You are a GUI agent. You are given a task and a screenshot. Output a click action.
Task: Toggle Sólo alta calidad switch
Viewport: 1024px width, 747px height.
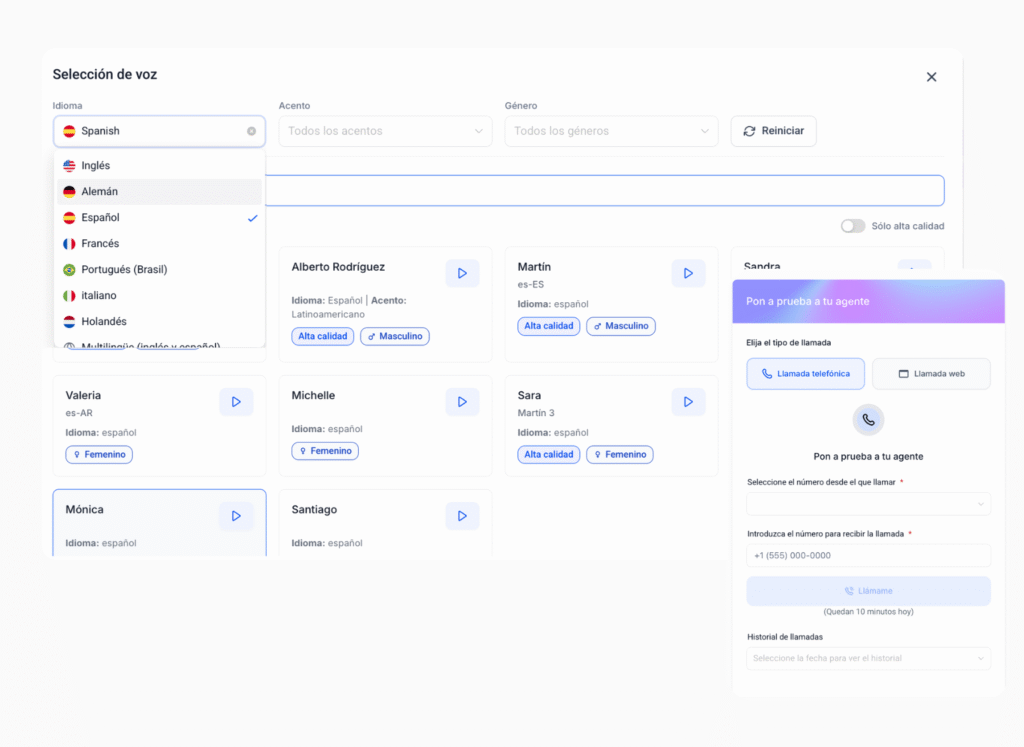852,226
